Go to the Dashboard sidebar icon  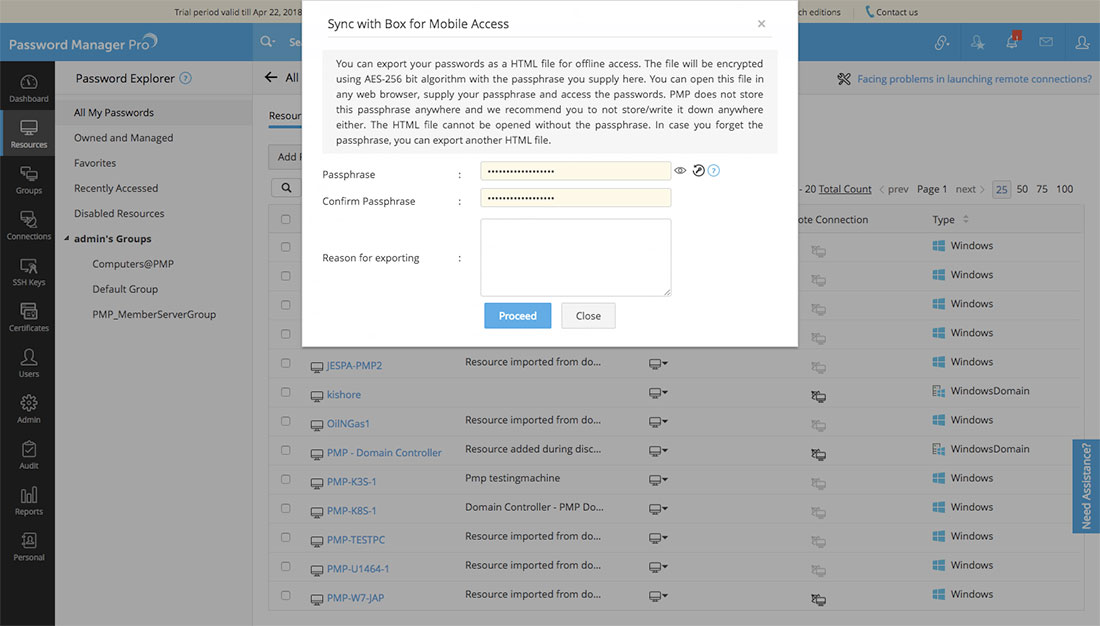tap(29, 88)
